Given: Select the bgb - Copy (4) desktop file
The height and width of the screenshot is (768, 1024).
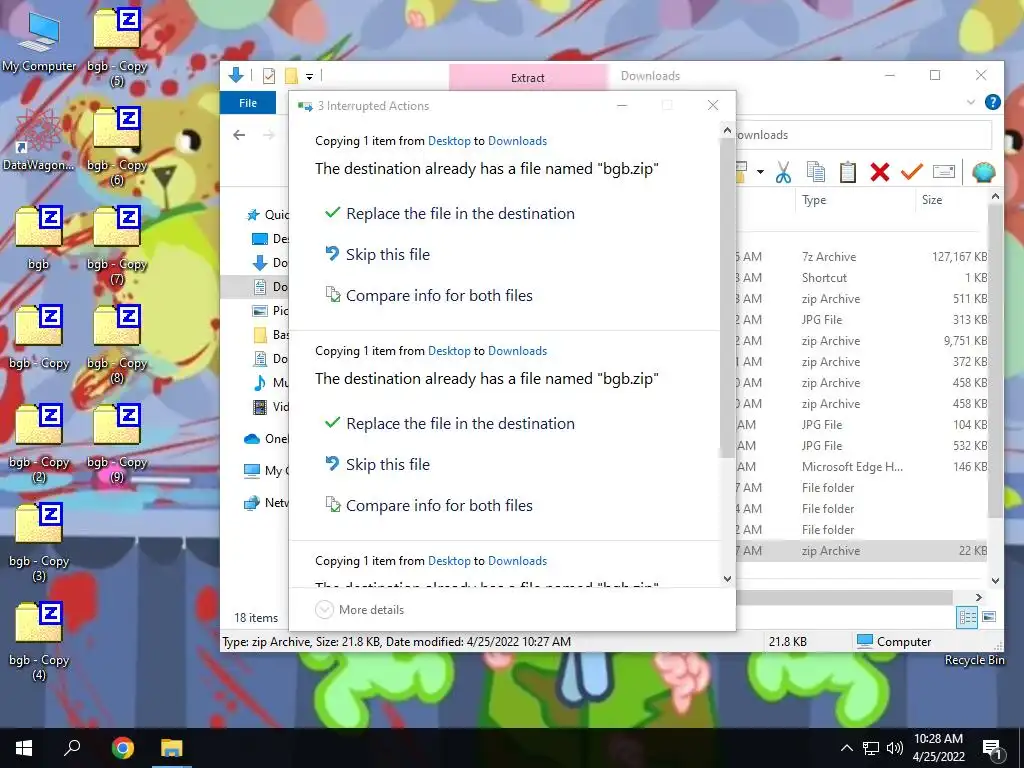Looking at the screenshot, I should (x=39, y=643).
